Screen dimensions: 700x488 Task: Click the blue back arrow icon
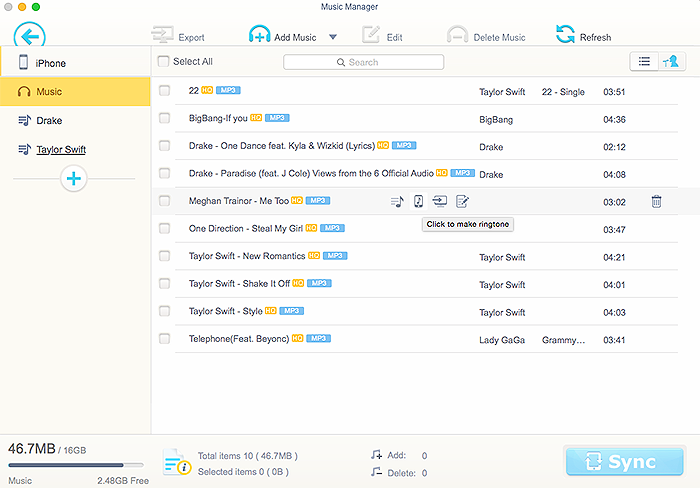tap(29, 35)
